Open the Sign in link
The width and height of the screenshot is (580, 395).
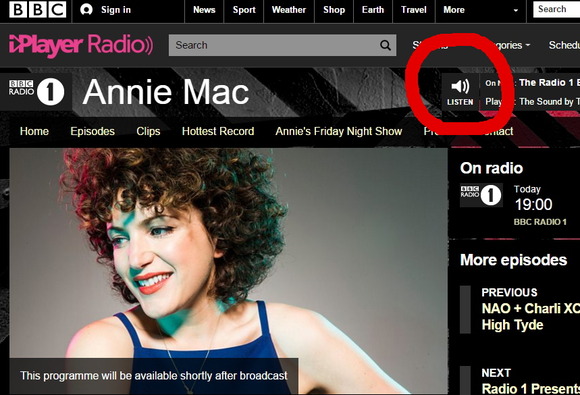pyautogui.click(x=116, y=10)
